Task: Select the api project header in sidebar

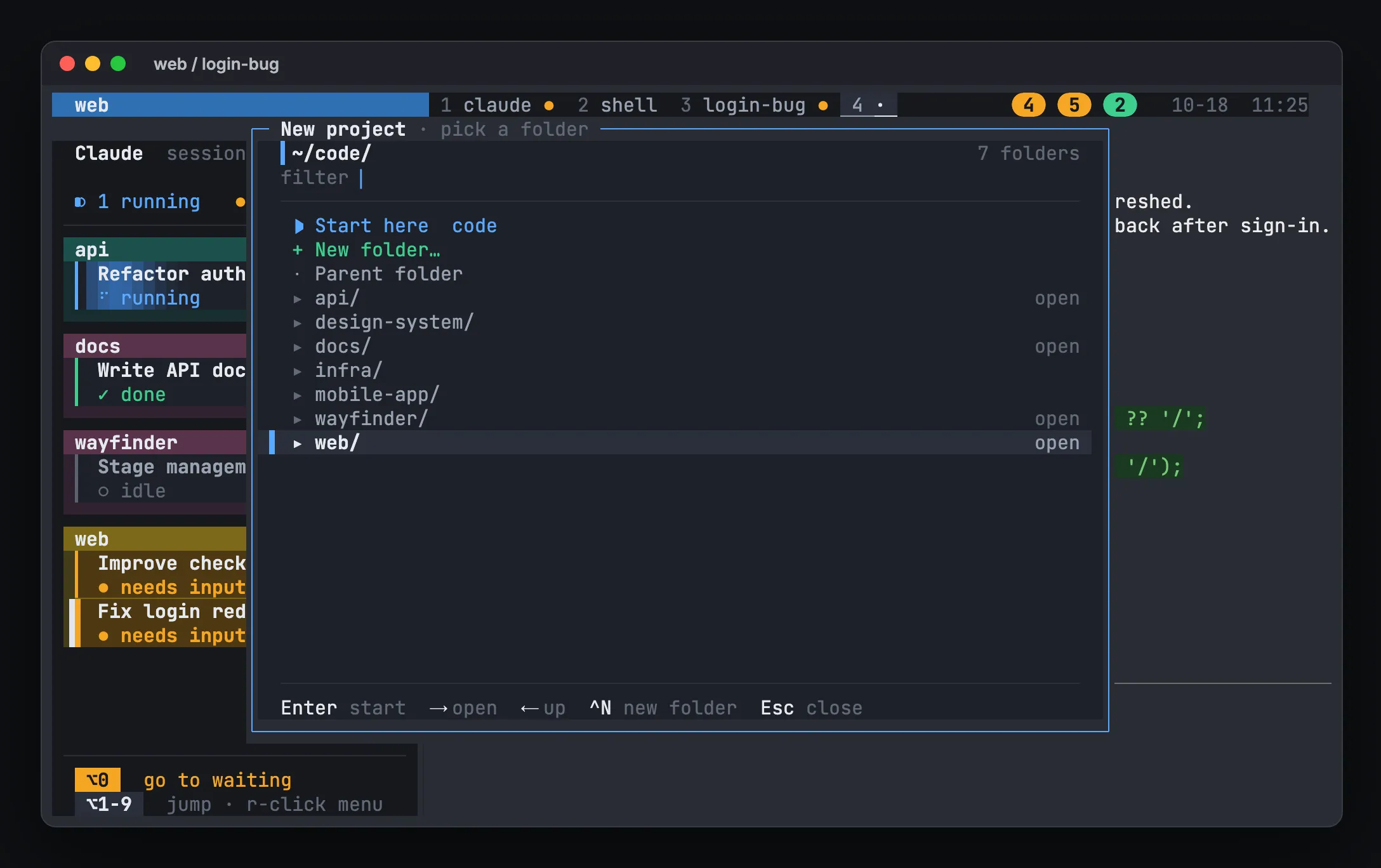Action: click(155, 249)
